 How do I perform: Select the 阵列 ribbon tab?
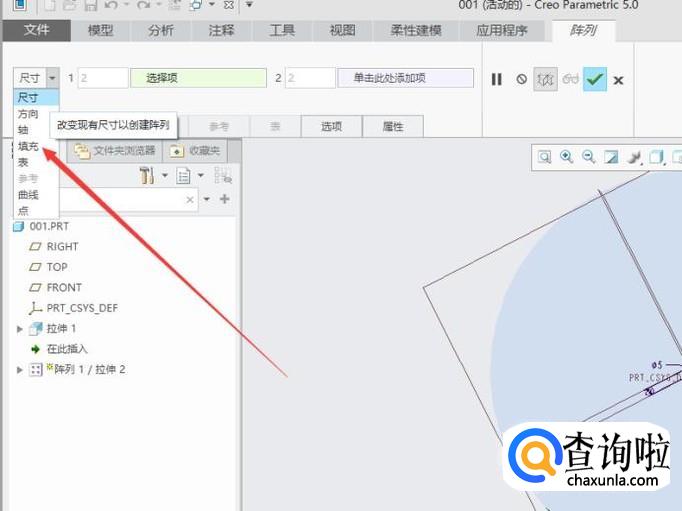(x=583, y=30)
